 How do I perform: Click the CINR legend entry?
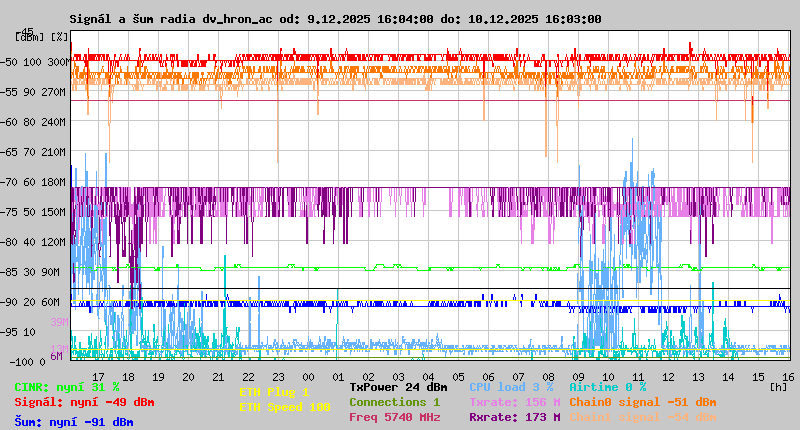pos(67,386)
